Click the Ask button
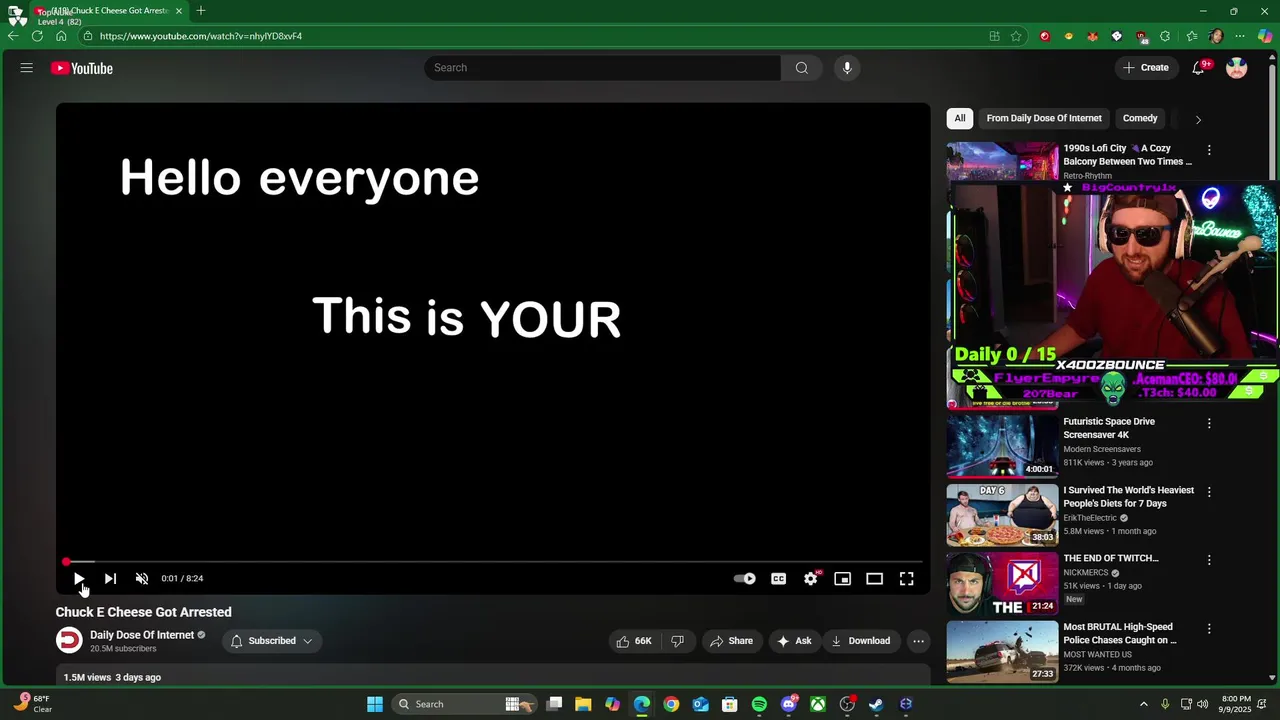1280x720 pixels. (x=794, y=641)
